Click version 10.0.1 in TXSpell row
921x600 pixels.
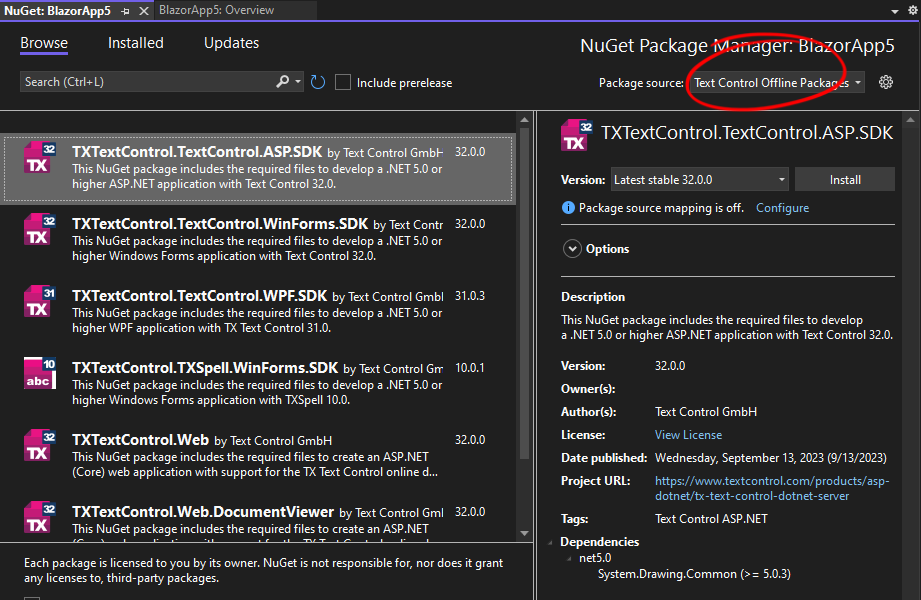[x=470, y=368]
